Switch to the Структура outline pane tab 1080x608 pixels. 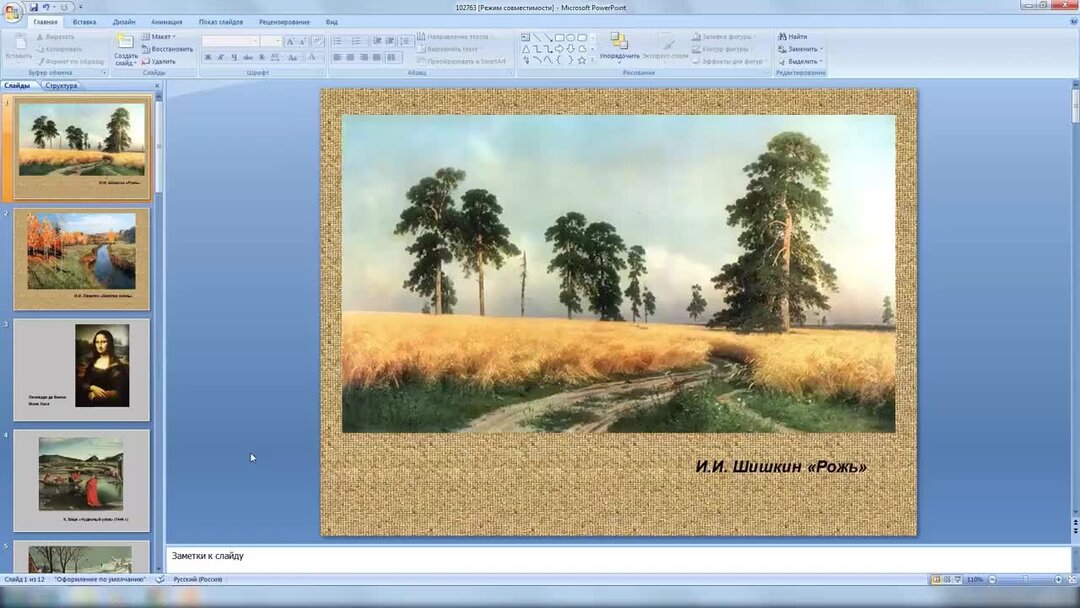click(61, 85)
